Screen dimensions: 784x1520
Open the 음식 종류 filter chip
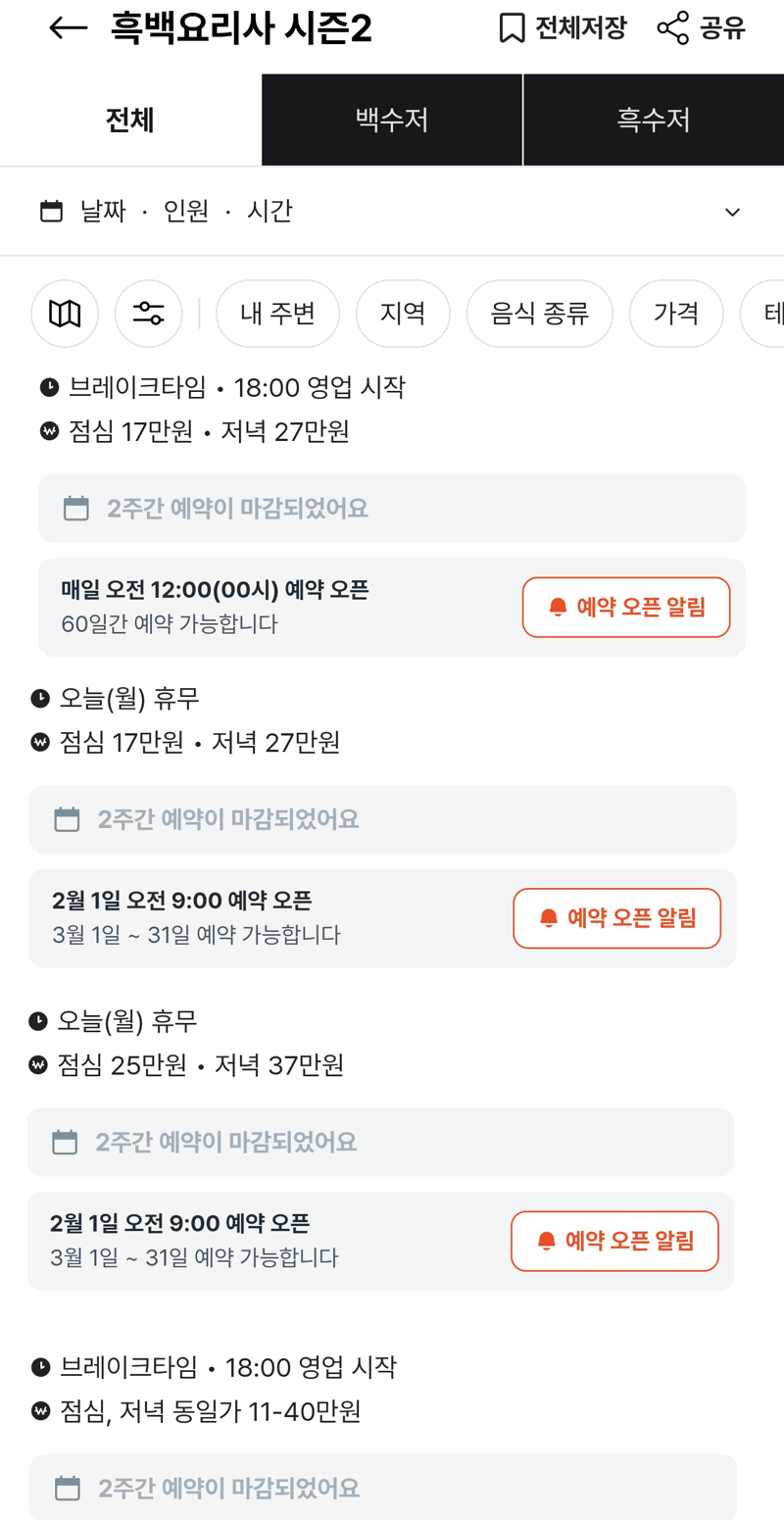[x=539, y=314]
